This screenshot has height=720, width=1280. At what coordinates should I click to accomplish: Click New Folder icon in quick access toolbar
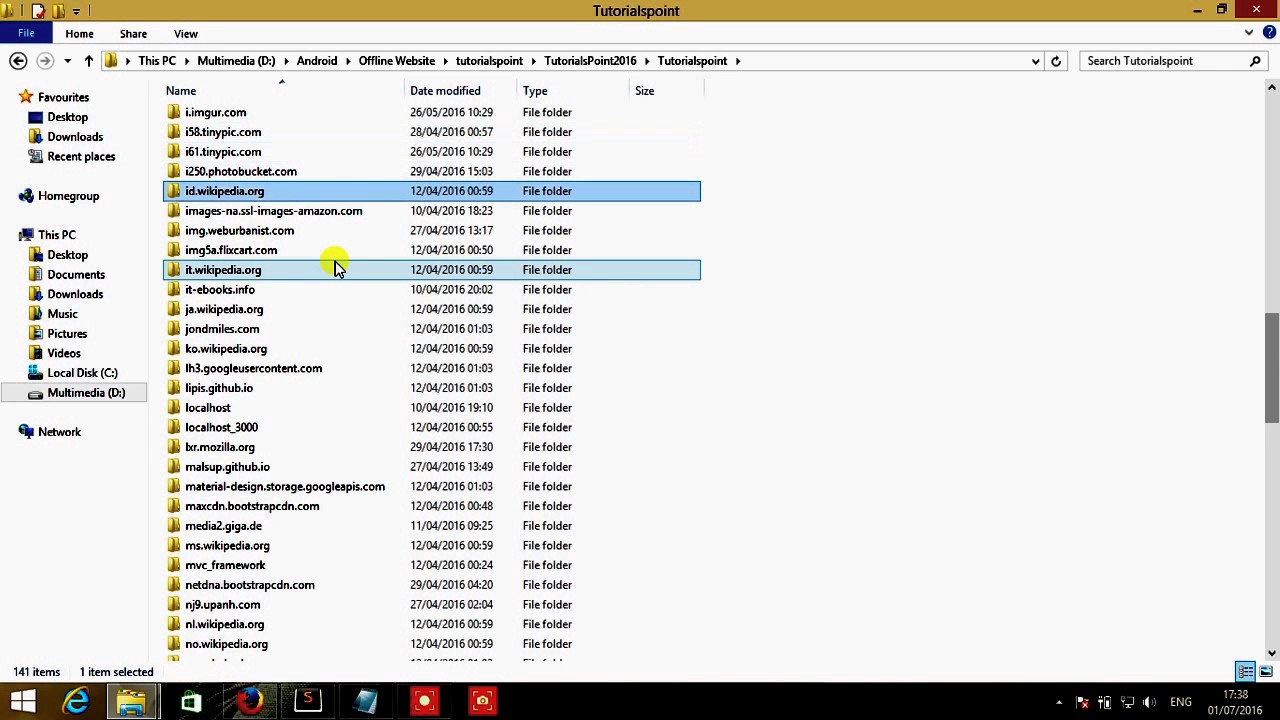[x=58, y=11]
